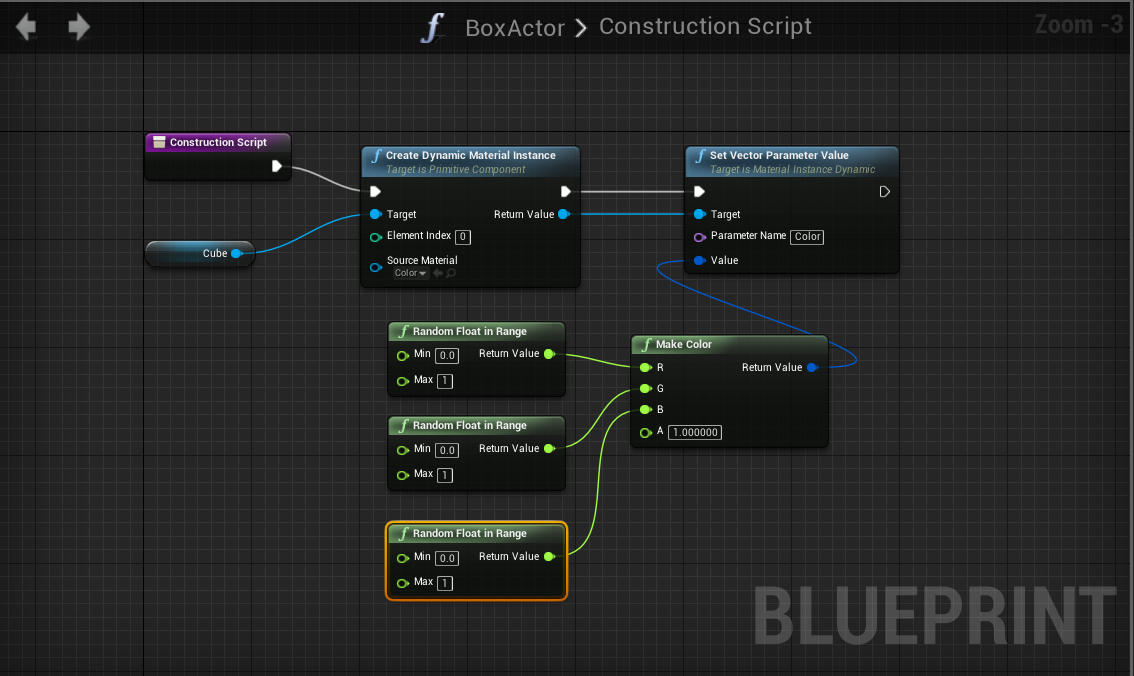The width and height of the screenshot is (1134, 676).
Task: Click Construction Script node's exec output pin
Action: pos(276,166)
